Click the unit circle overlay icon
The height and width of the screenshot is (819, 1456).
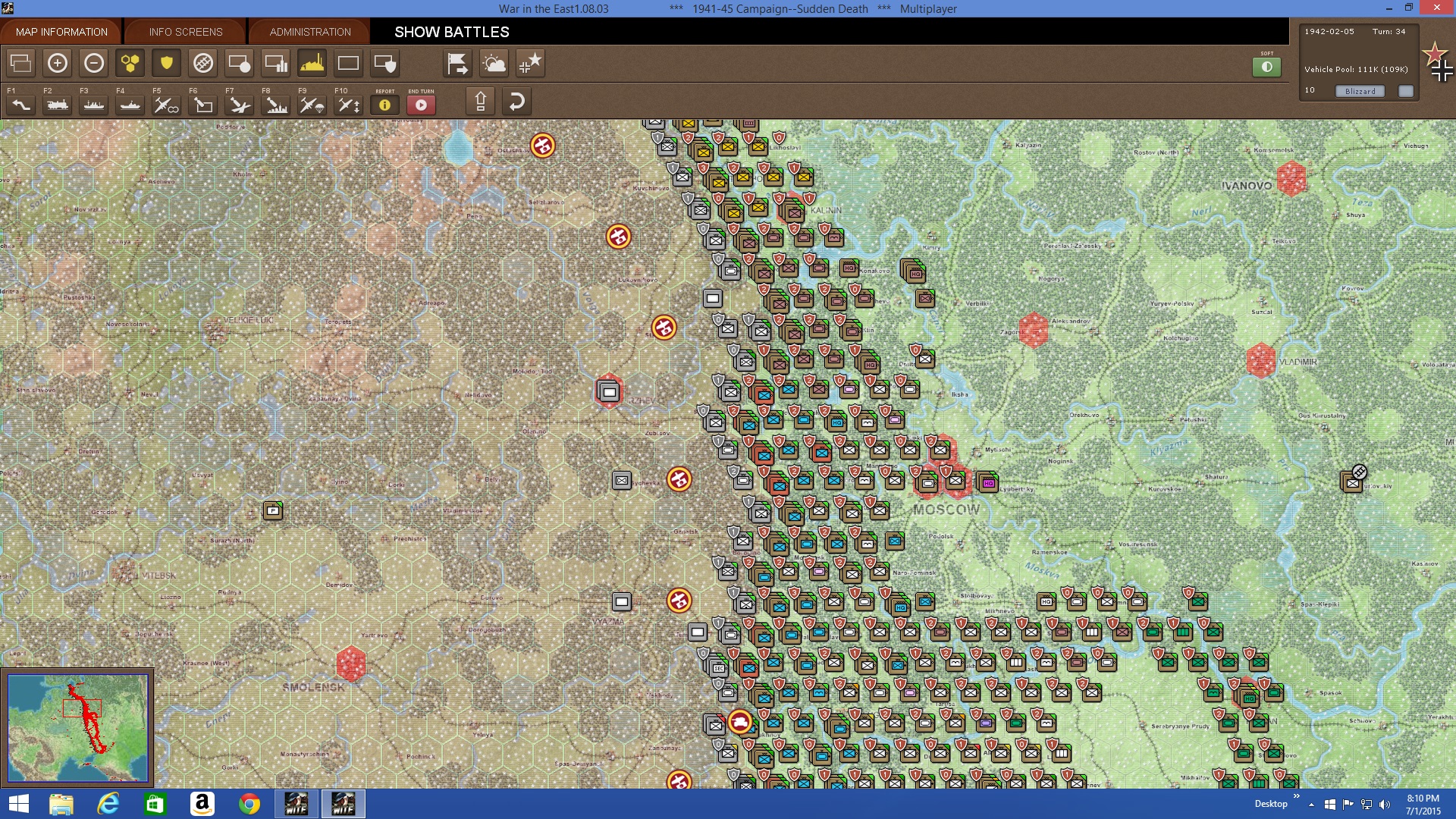click(x=240, y=63)
